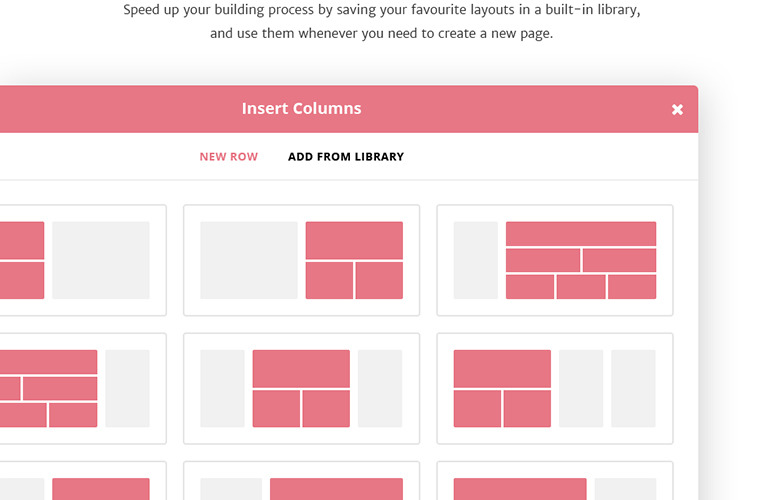Screen dimensions: 764x500
Task: Open the ADD FROM LIBRARY tab
Action: [345, 157]
